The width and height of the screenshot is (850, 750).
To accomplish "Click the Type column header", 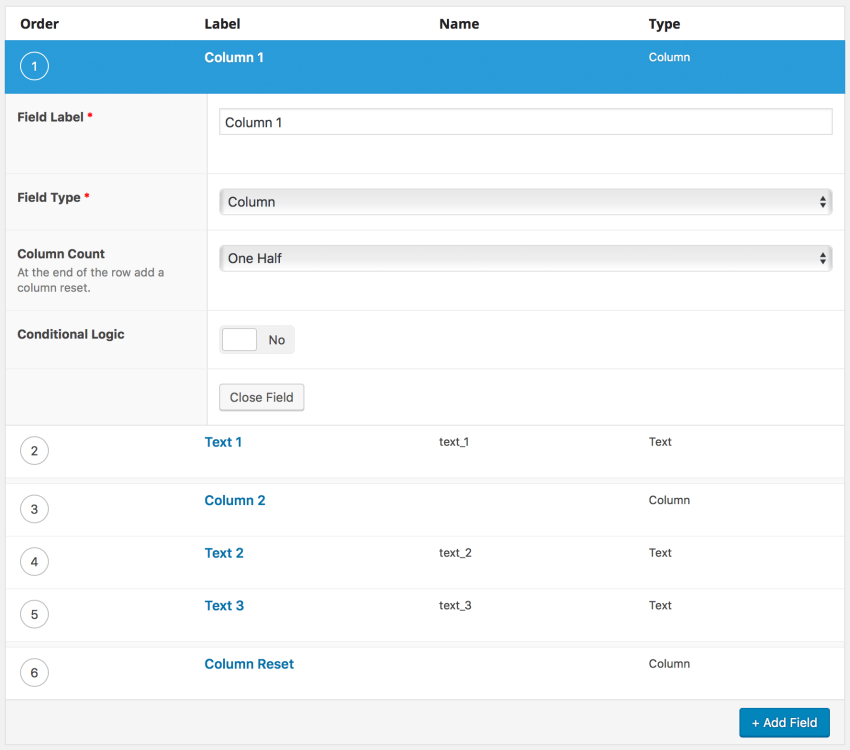I will tap(664, 24).
